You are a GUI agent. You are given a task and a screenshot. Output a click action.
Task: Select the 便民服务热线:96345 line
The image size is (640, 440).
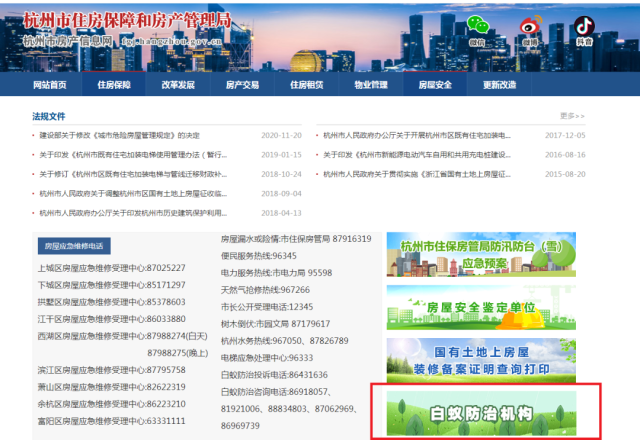tap(259, 256)
